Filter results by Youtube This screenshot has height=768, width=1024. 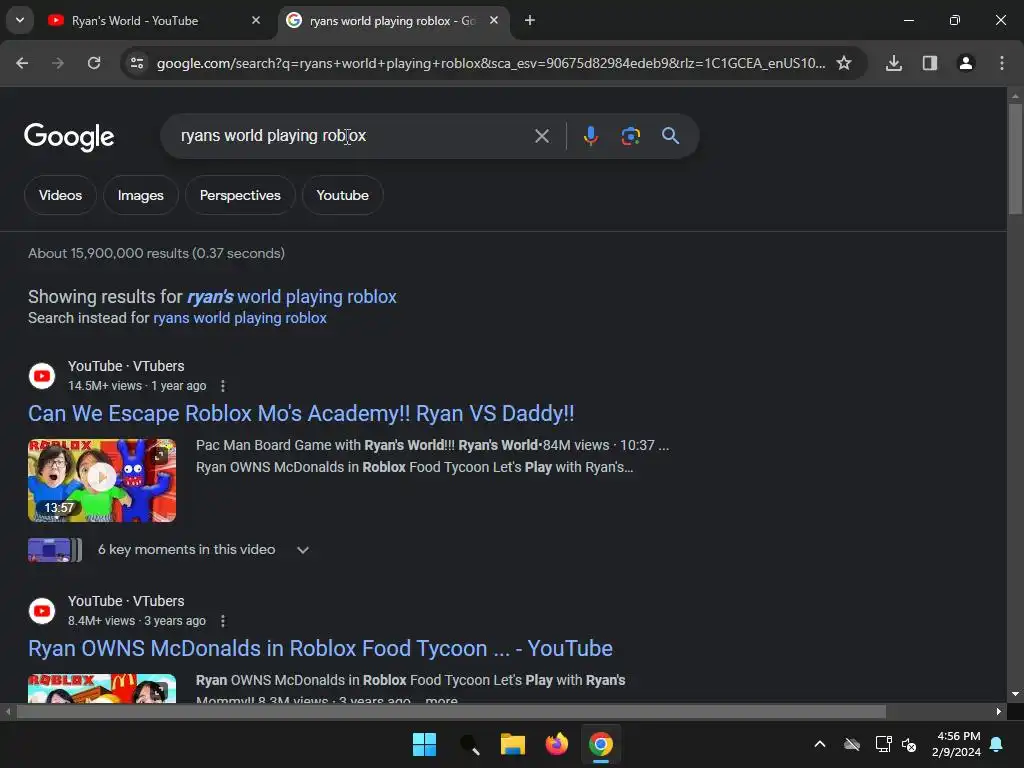[342, 195]
